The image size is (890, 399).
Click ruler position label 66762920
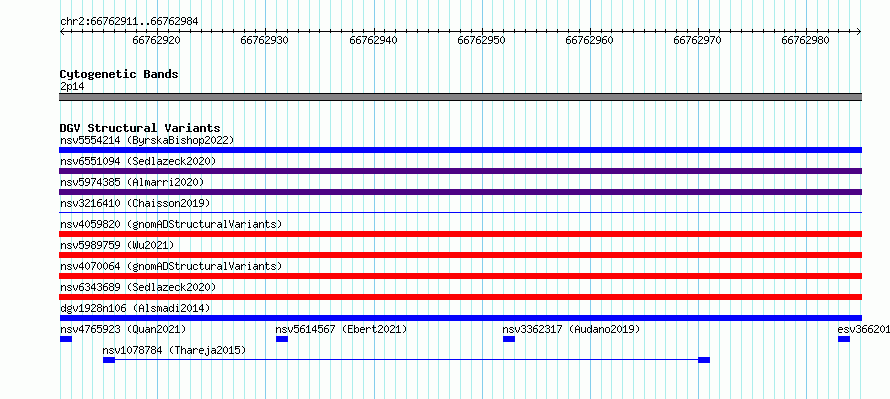(x=157, y=40)
